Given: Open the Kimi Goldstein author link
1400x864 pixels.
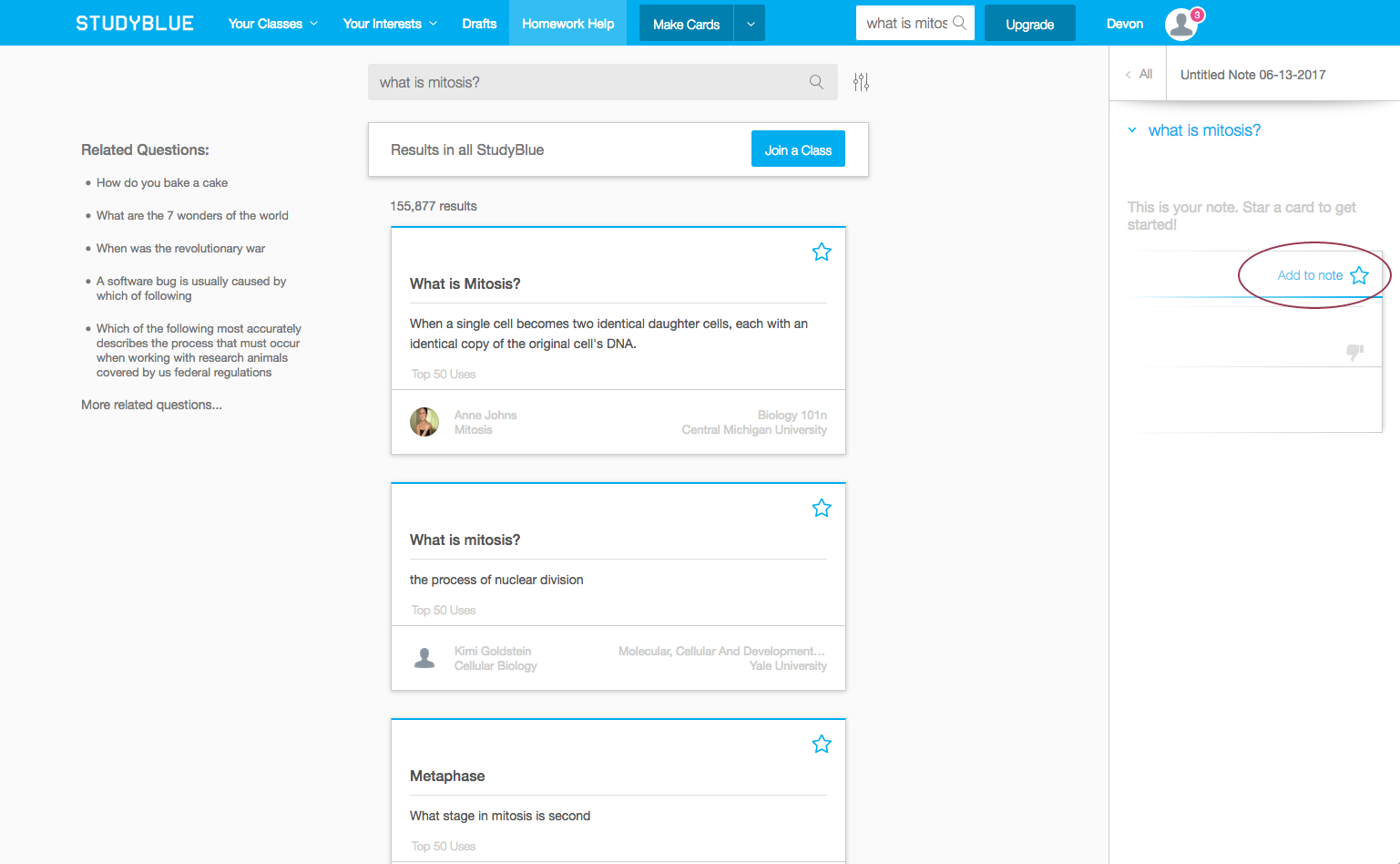Looking at the screenshot, I should [493, 651].
